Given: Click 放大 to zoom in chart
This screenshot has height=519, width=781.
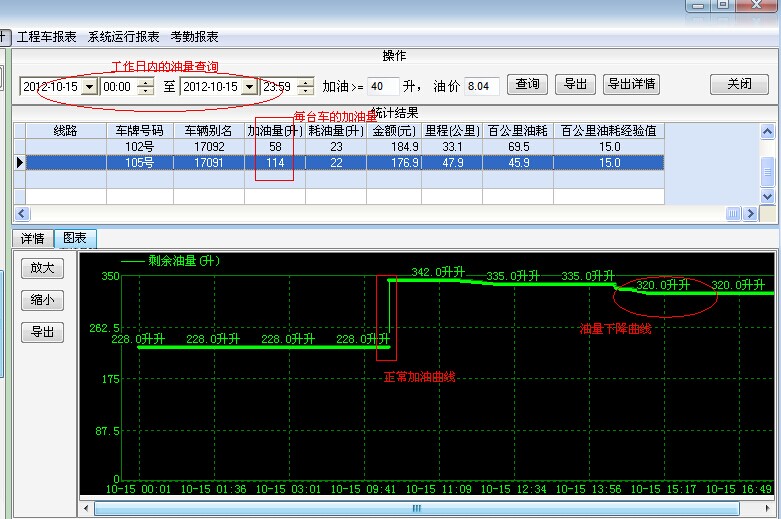Looking at the screenshot, I should (x=42, y=268).
